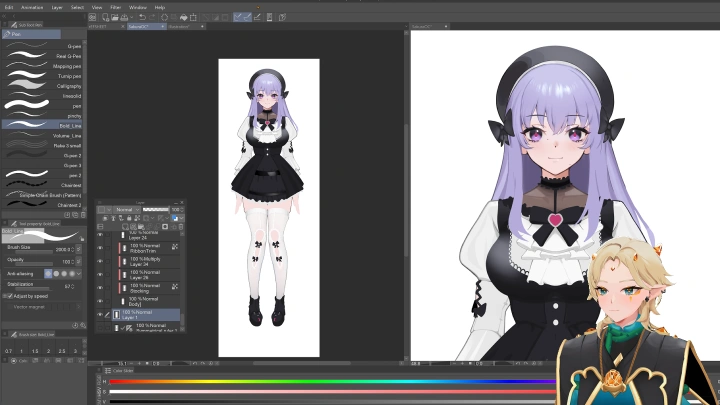The image size is (720, 405).
Task: Click the blue layer color icon
Action: click(x=174, y=218)
